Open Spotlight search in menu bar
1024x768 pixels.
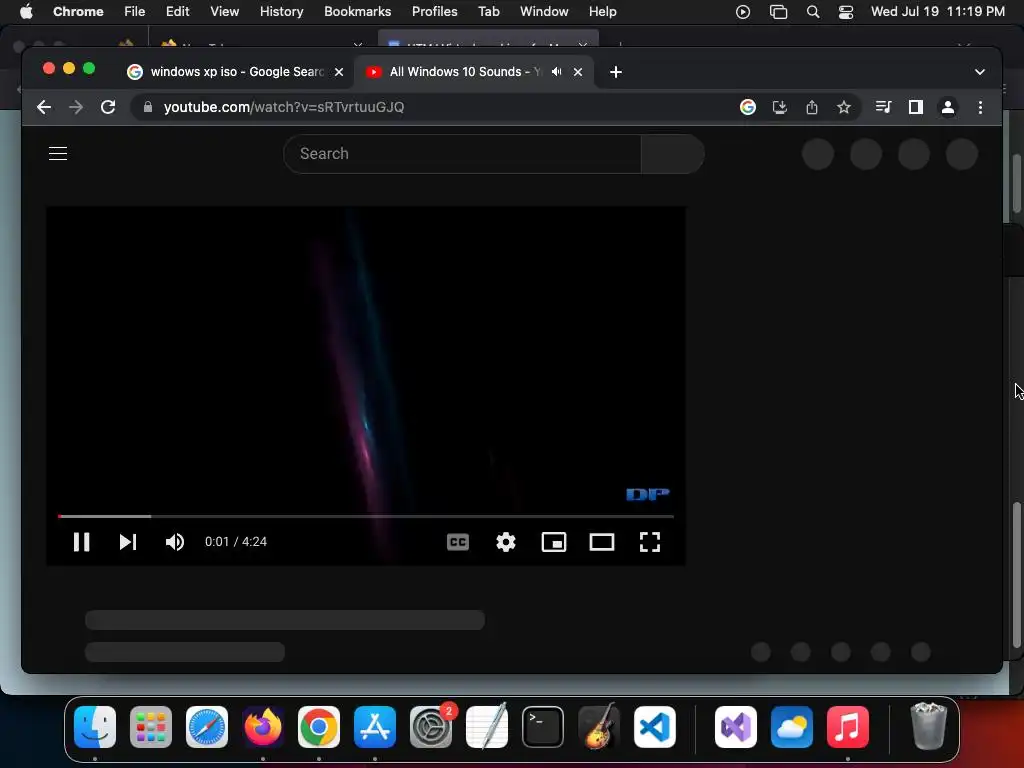click(813, 12)
